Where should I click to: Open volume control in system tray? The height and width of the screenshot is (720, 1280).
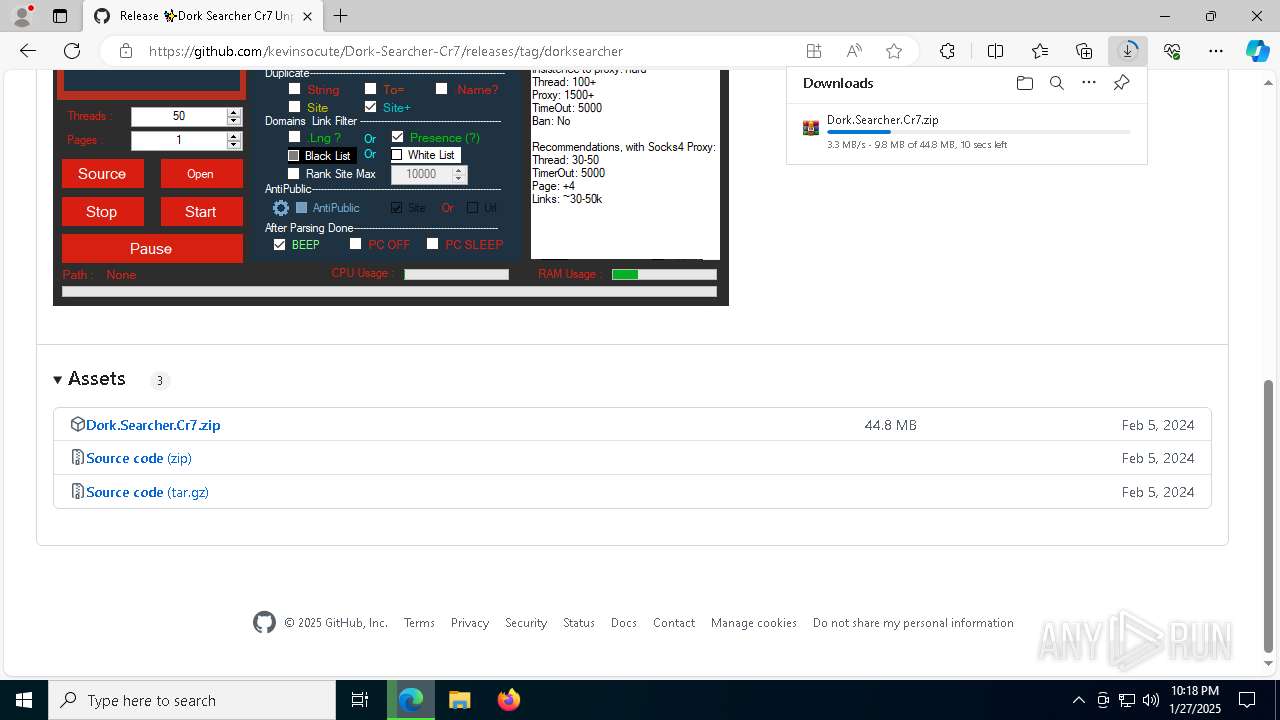(x=1151, y=700)
